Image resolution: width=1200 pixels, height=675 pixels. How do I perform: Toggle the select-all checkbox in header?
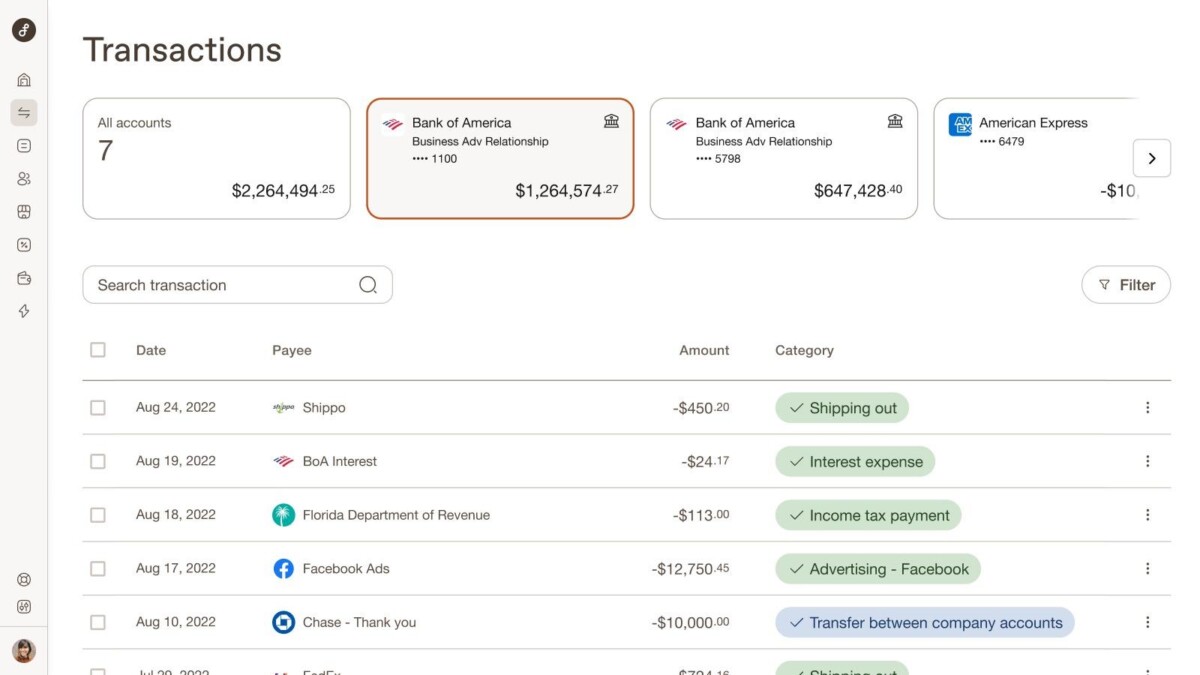point(98,350)
